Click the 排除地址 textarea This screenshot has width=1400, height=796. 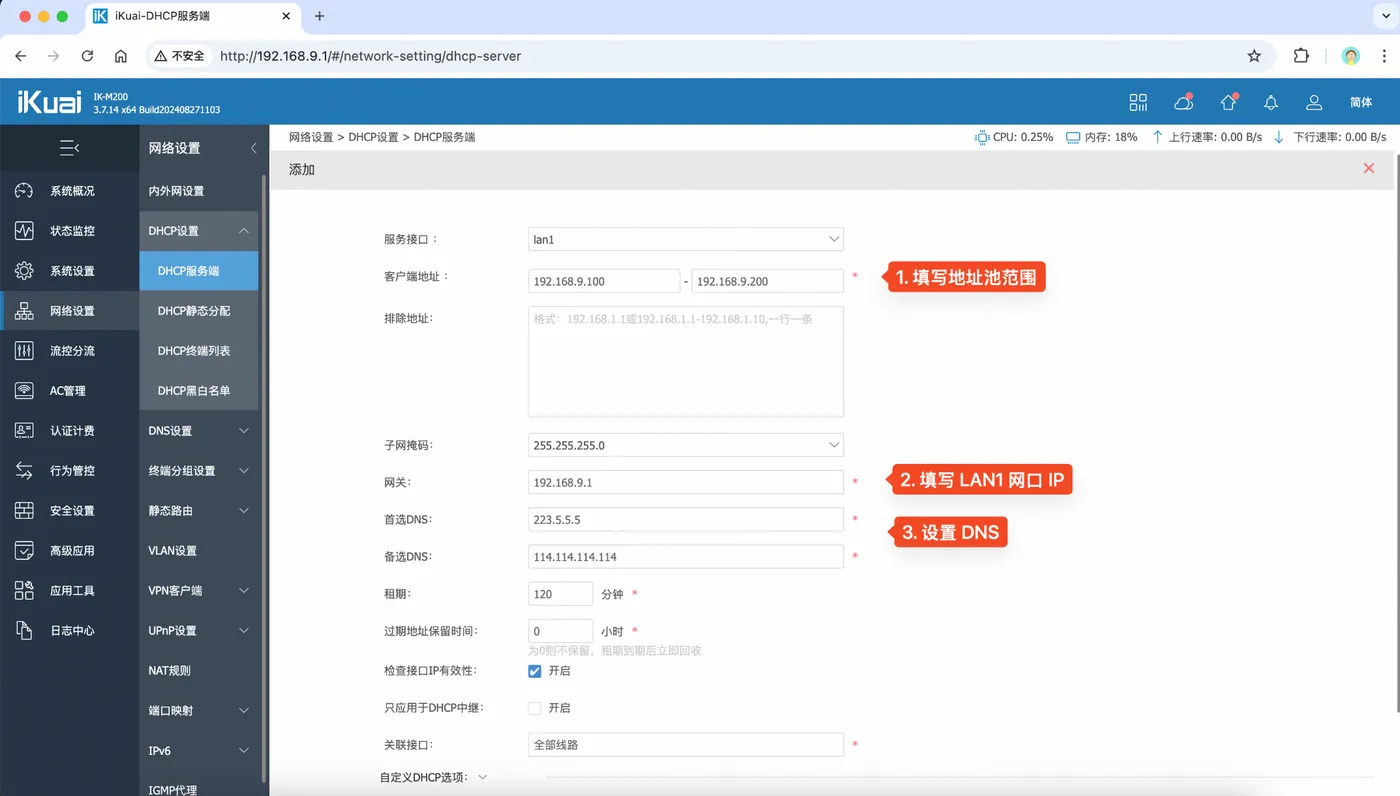(x=686, y=361)
